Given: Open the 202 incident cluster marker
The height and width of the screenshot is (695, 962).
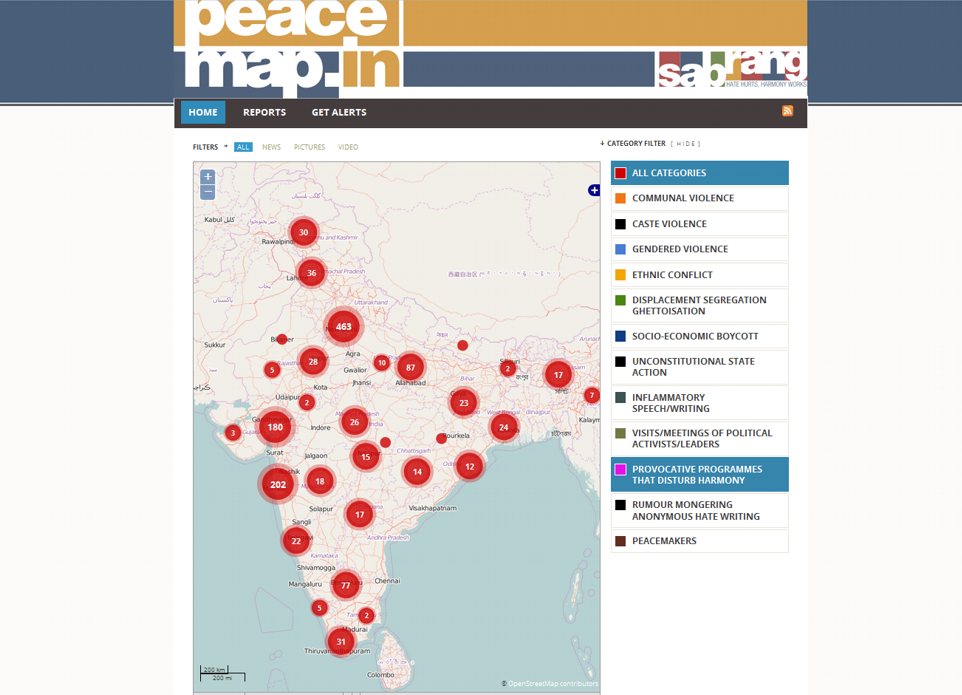Looking at the screenshot, I should 278,485.
